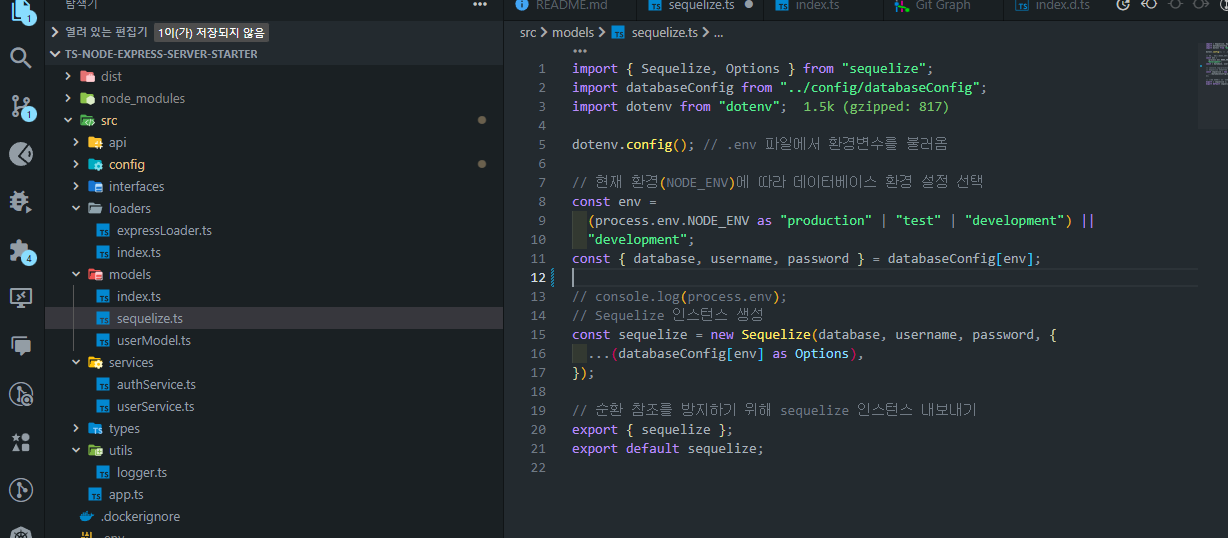
Task: Open the Remote Explorer monitor icon
Action: (21, 297)
